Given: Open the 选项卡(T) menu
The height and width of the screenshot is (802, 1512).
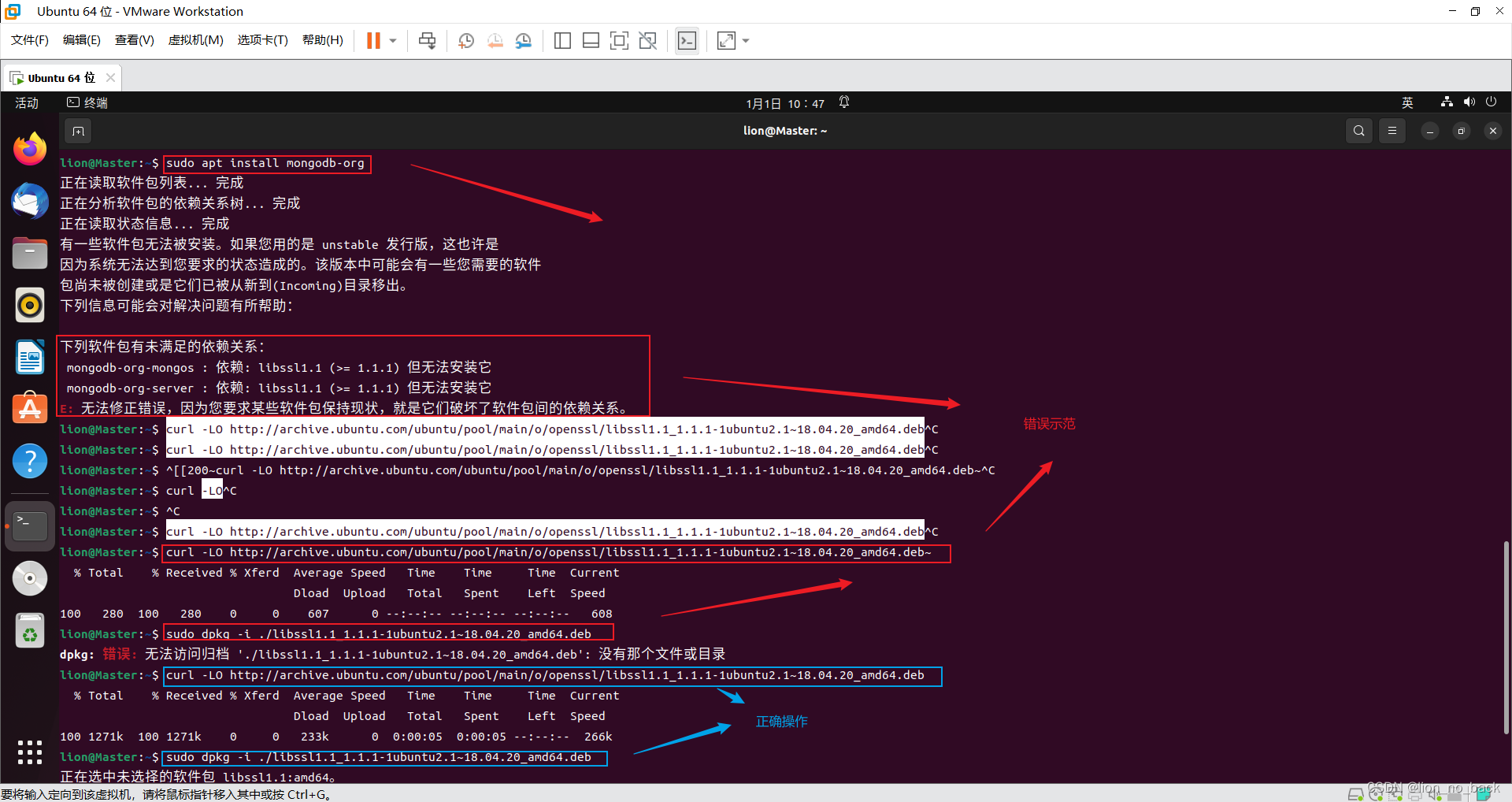Looking at the screenshot, I should coord(263,40).
